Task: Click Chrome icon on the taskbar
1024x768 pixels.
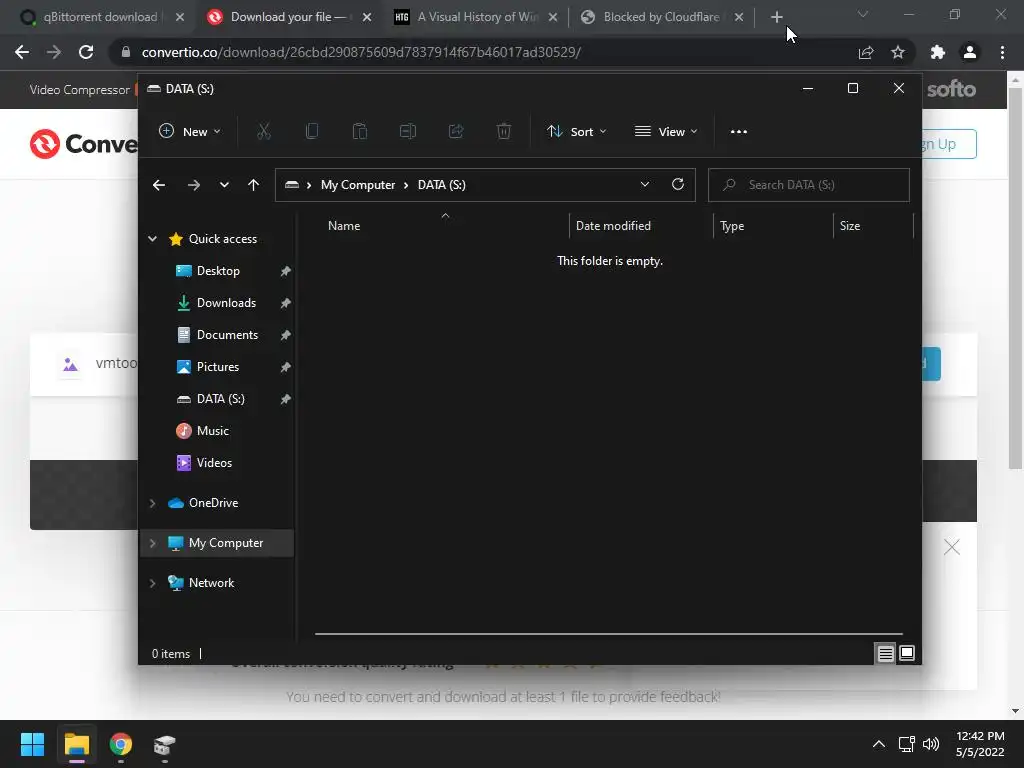Action: tap(120, 744)
